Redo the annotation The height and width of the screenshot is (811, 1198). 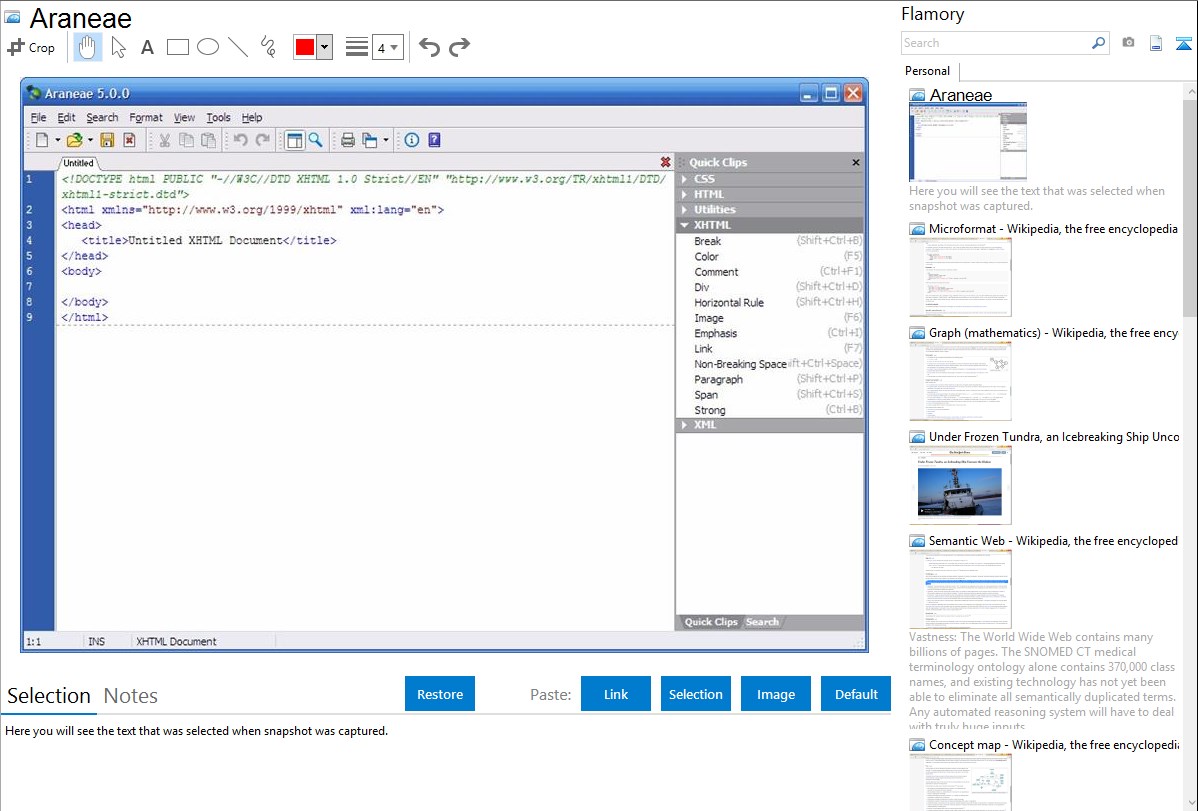[x=459, y=47]
